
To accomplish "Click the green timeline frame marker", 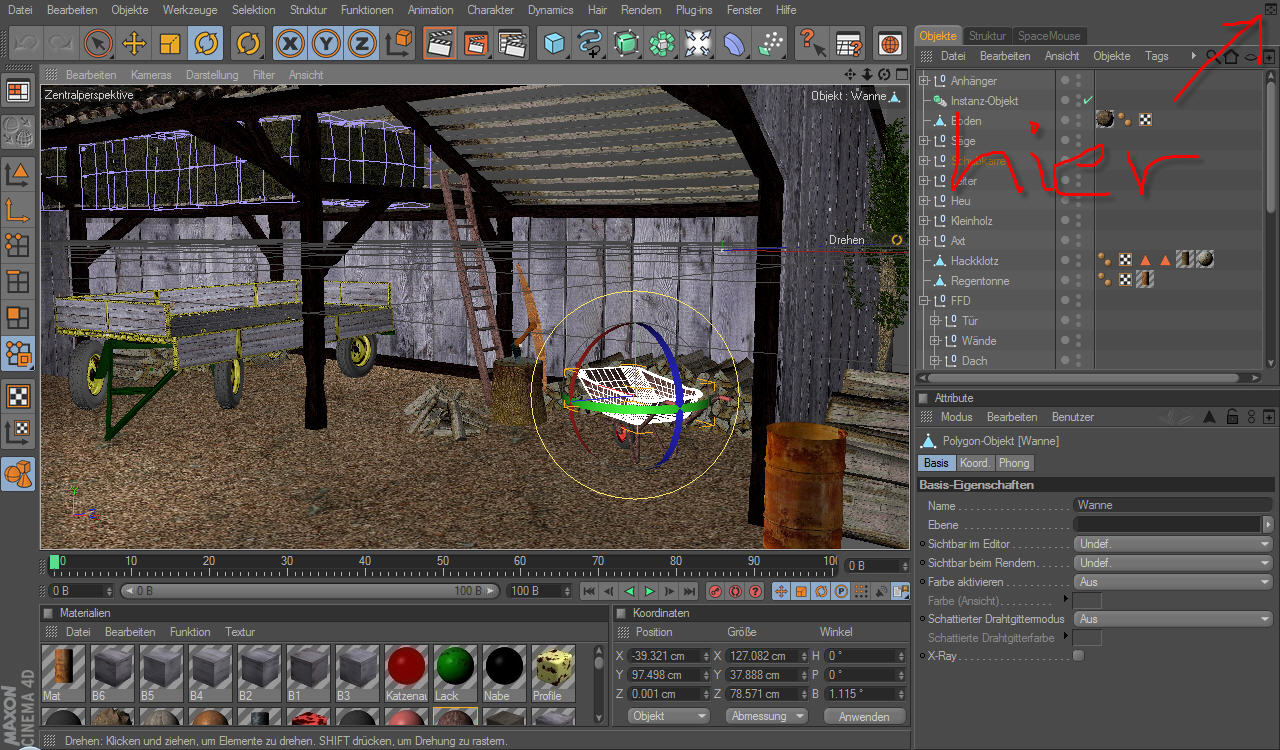I will pos(54,563).
